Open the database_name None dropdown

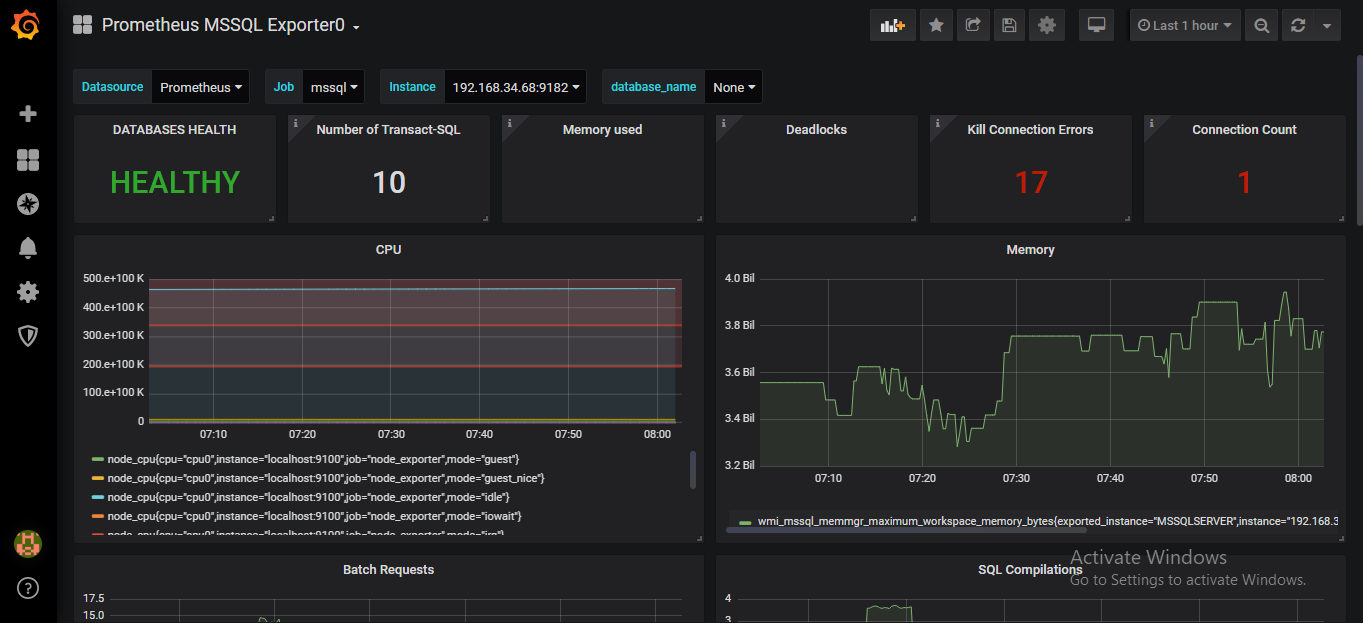coord(734,87)
